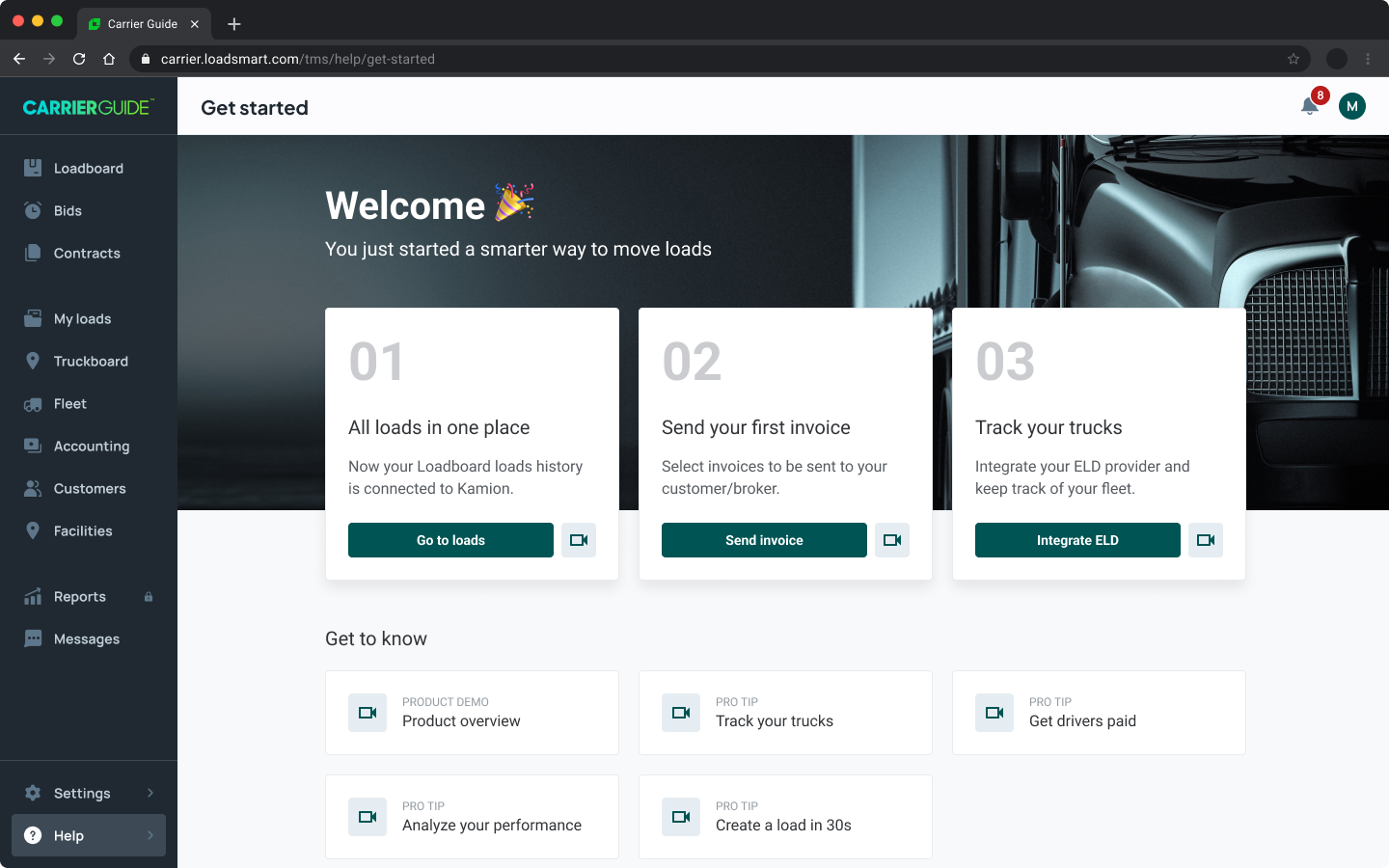This screenshot has width=1389, height=868.
Task: Click the browser profile avatar
Action: tap(1337, 59)
